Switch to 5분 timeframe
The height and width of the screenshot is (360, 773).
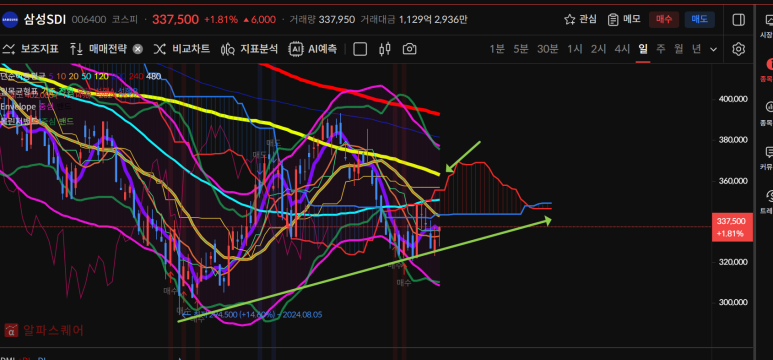click(521, 49)
